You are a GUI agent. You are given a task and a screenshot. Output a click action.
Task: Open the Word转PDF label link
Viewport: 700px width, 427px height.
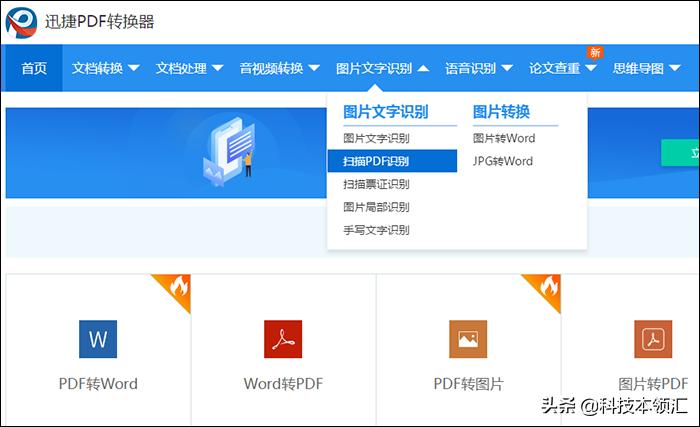click(x=283, y=384)
